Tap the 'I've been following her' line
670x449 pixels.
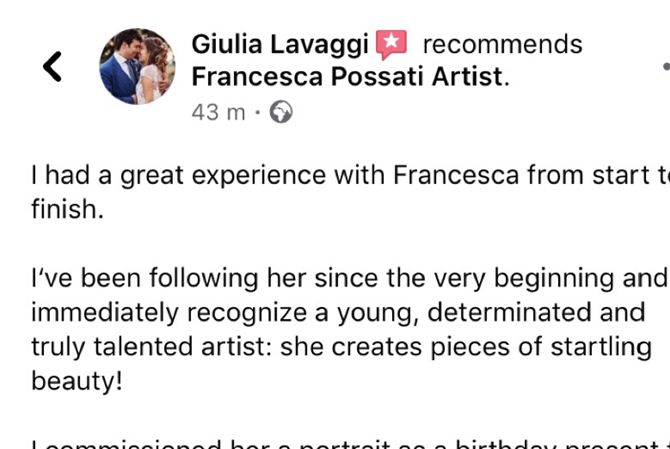(x=350, y=278)
